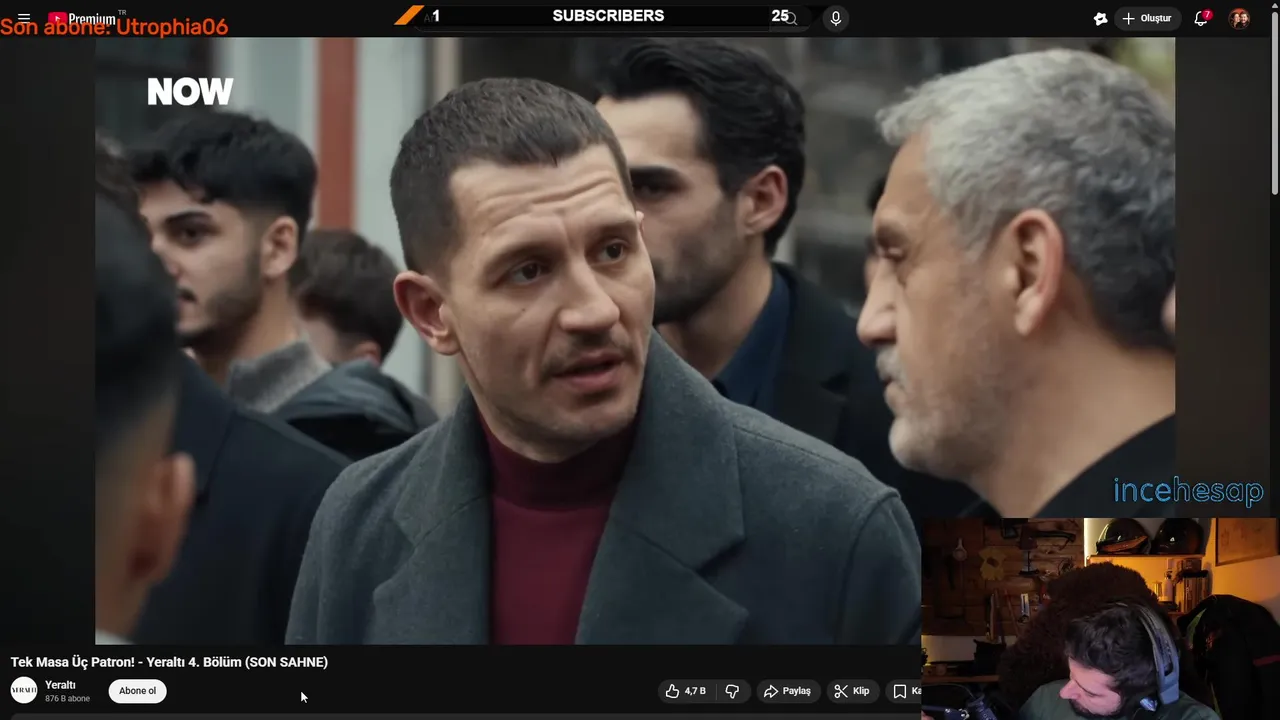Open the notifications bell
Image resolution: width=1280 pixels, height=720 pixels.
click(1202, 18)
